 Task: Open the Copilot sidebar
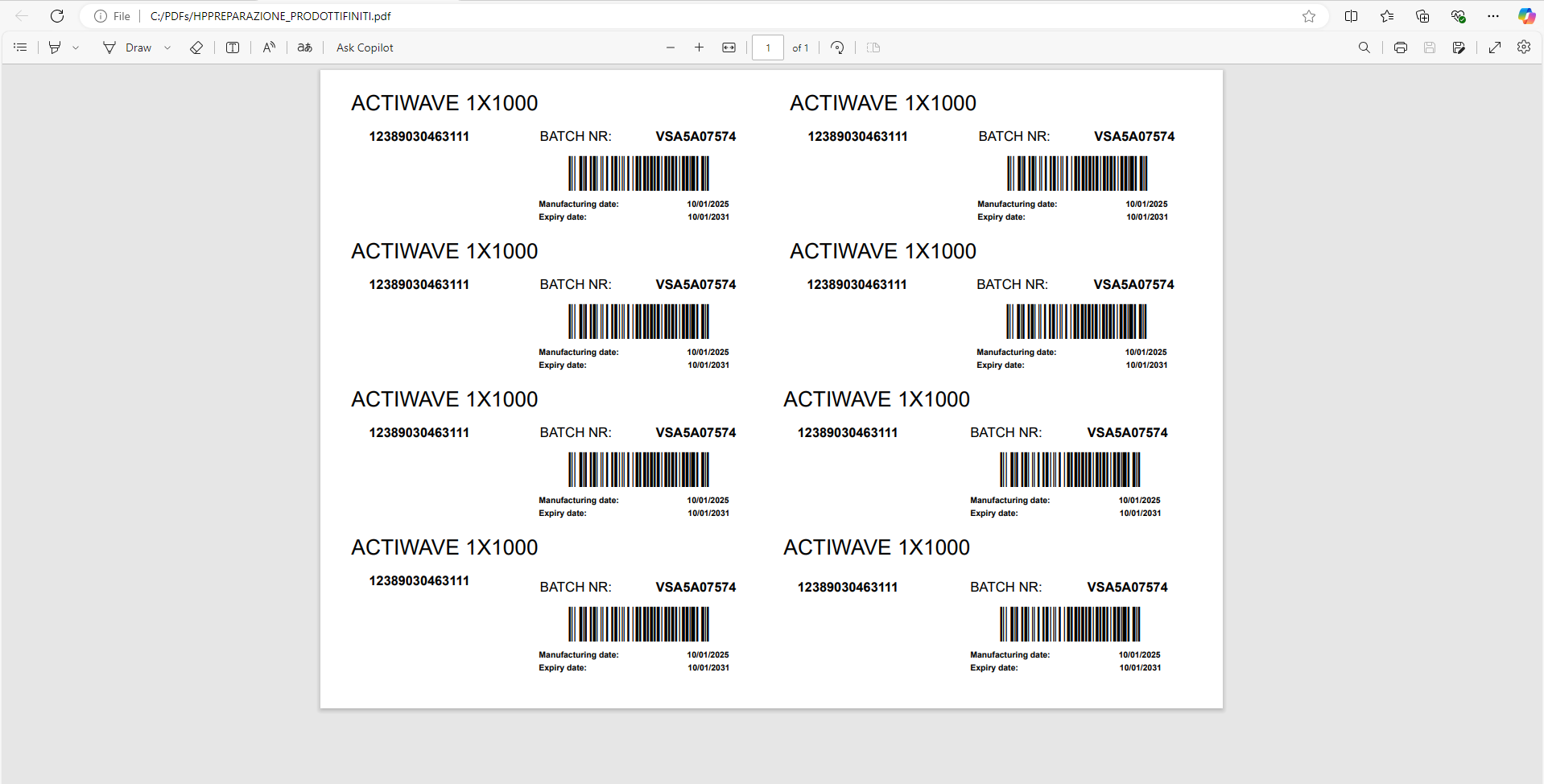(1526, 16)
